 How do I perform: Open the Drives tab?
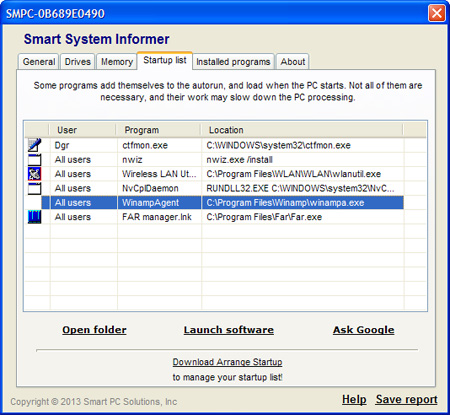coord(78,62)
